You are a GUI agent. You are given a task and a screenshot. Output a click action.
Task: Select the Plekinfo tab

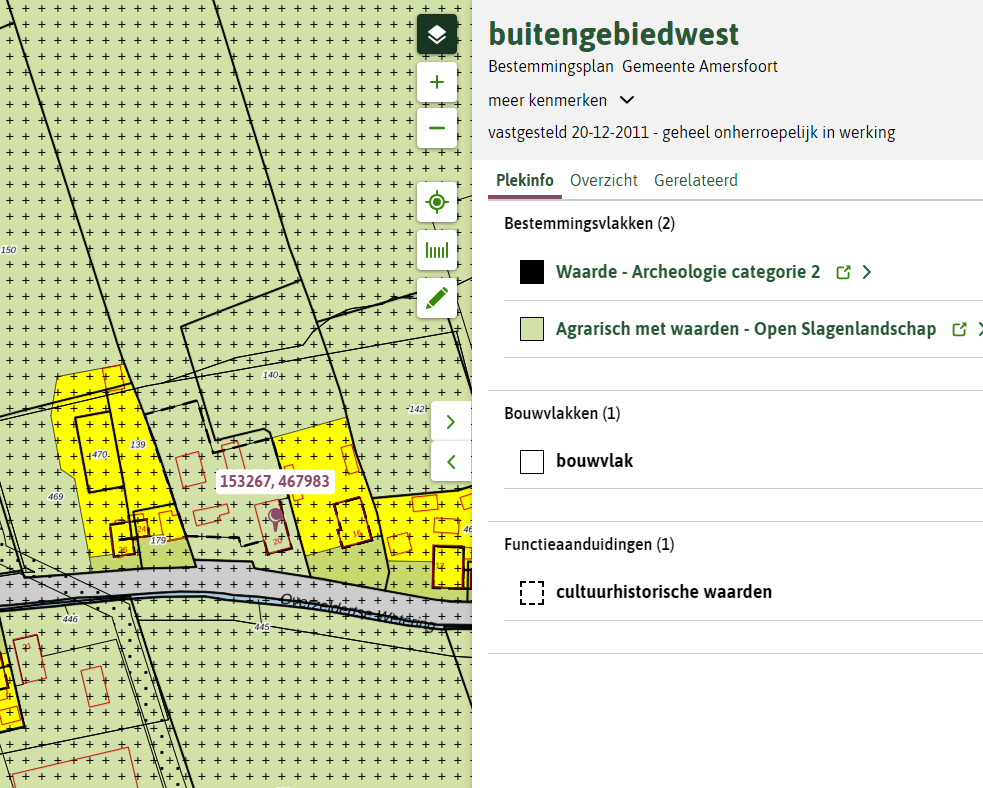525,181
